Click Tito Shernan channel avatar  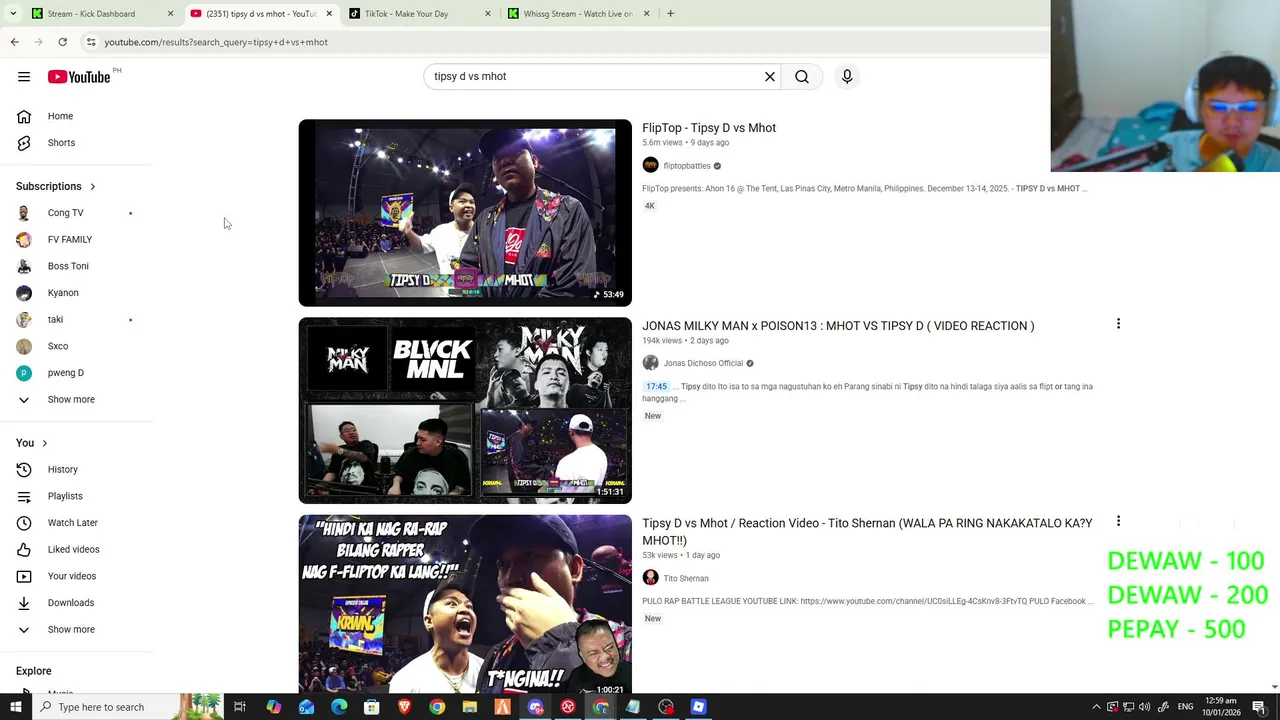click(x=650, y=578)
